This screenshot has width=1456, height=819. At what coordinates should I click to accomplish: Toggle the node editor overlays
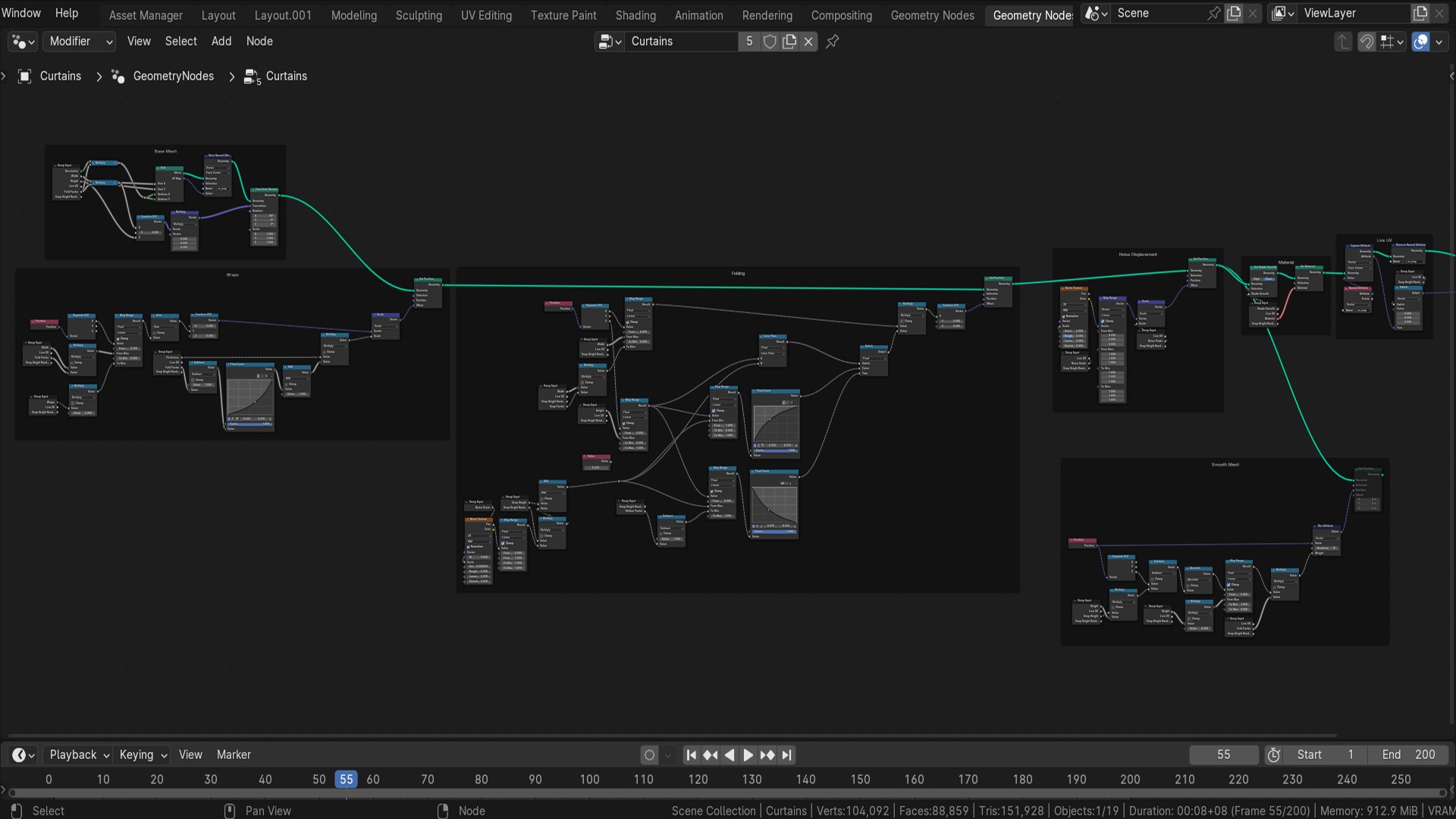pyautogui.click(x=1420, y=42)
